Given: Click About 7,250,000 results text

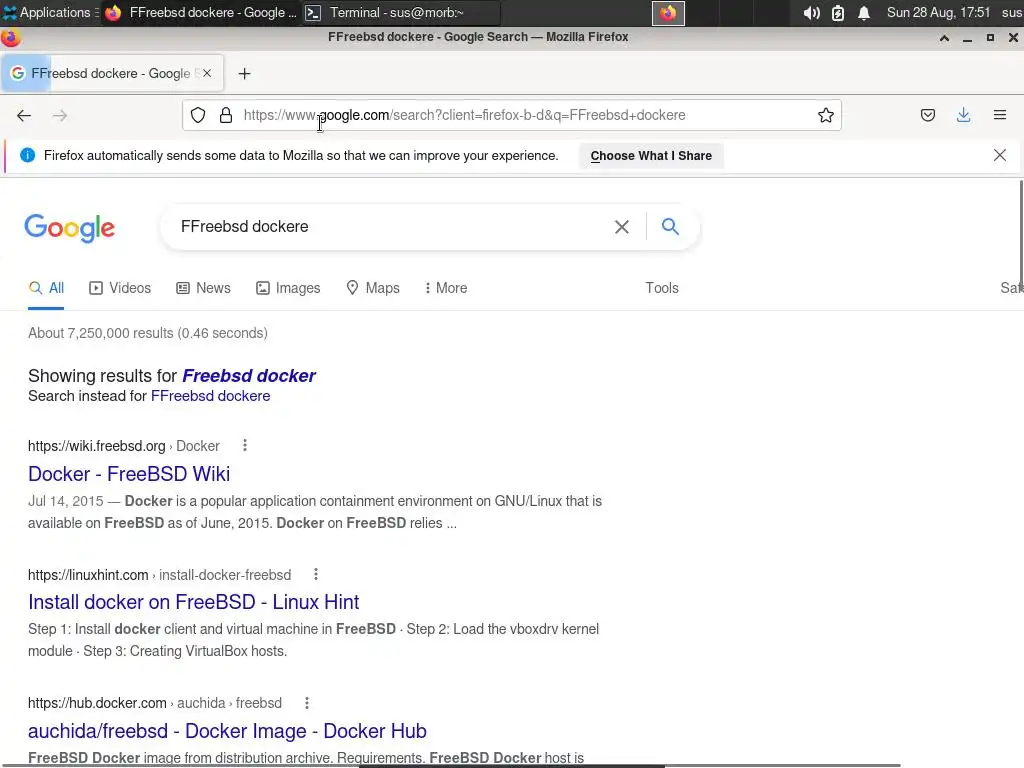Looking at the screenshot, I should (148, 333).
